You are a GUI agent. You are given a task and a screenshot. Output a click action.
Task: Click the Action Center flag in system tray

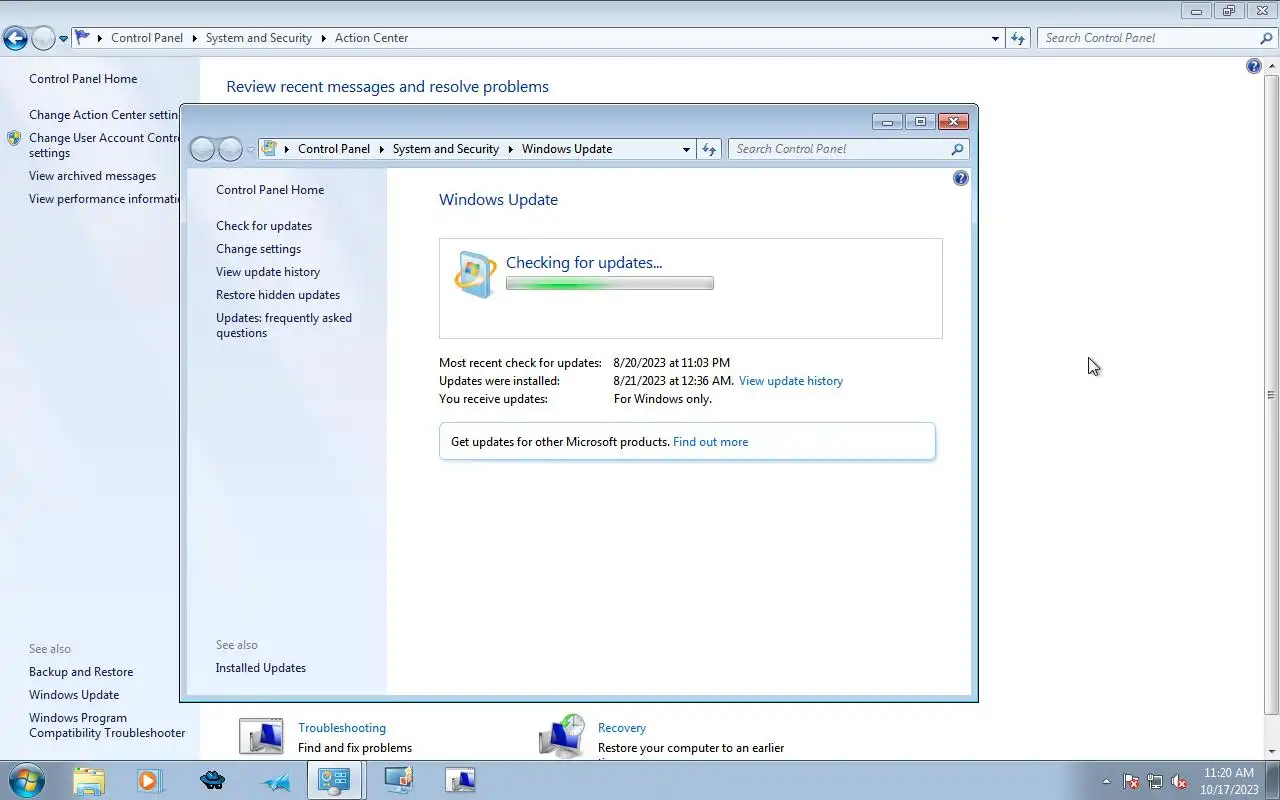click(1131, 781)
